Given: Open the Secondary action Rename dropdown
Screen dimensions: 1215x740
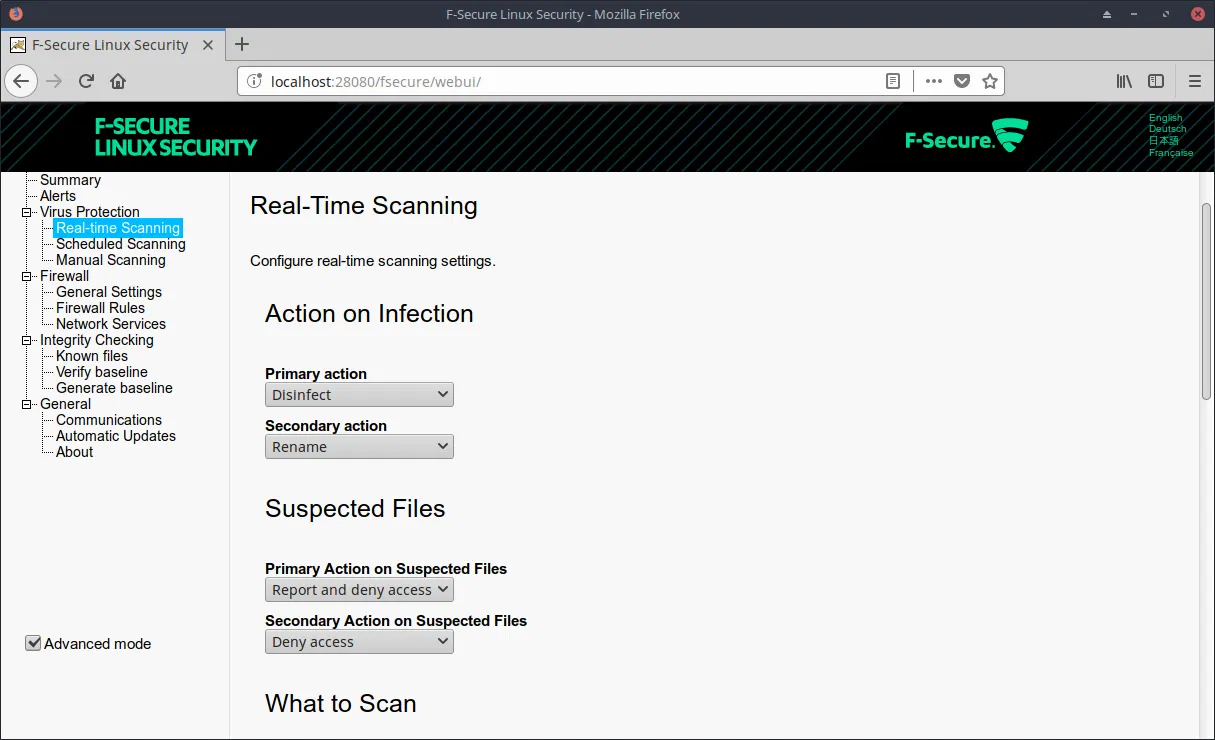Looking at the screenshot, I should 359,447.
